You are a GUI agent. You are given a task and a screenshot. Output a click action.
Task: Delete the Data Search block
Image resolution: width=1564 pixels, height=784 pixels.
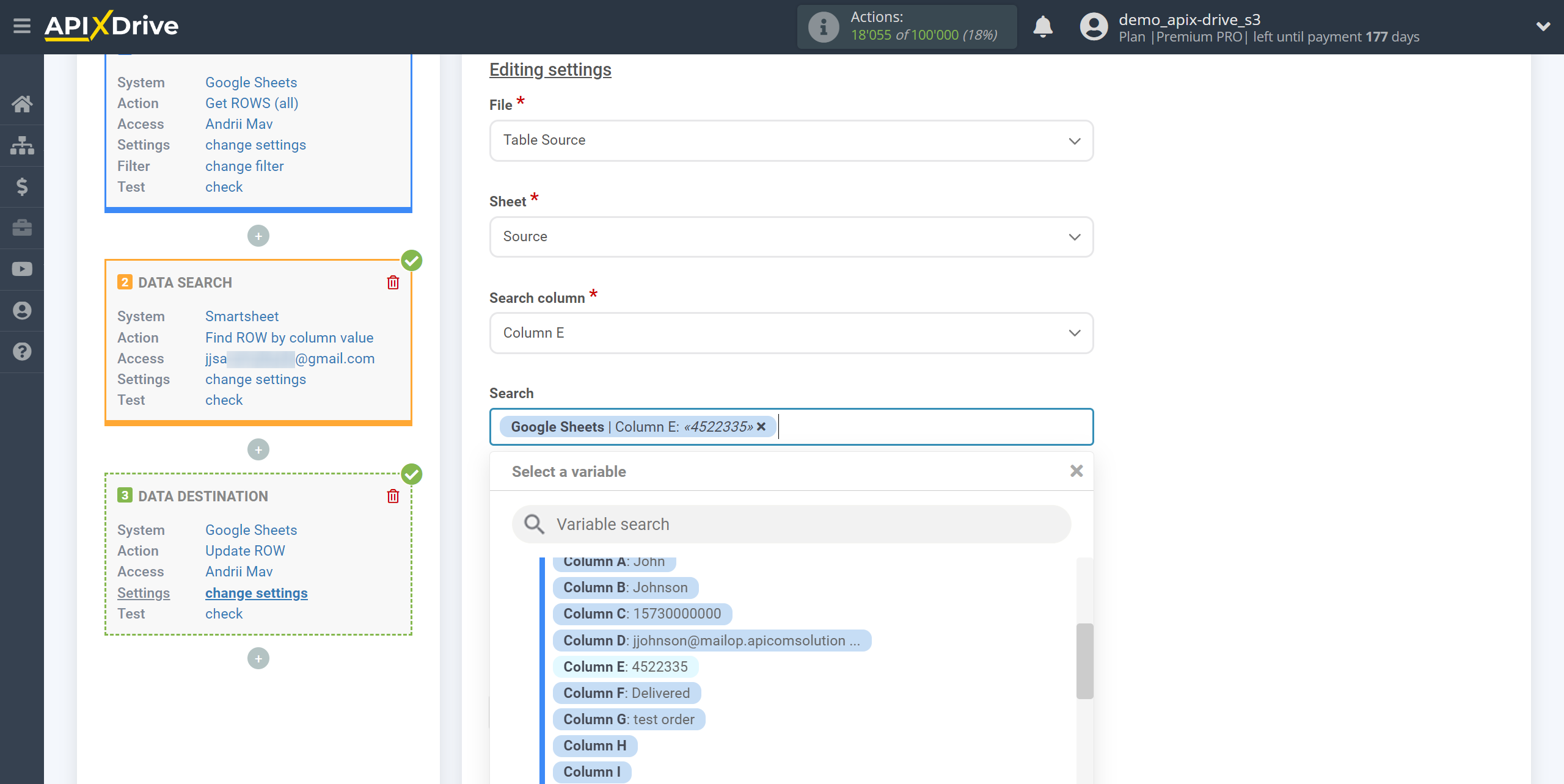[393, 283]
